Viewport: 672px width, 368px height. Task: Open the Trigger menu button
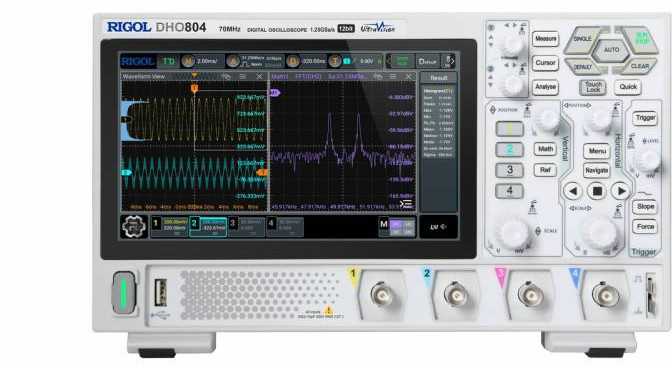[x=645, y=118]
